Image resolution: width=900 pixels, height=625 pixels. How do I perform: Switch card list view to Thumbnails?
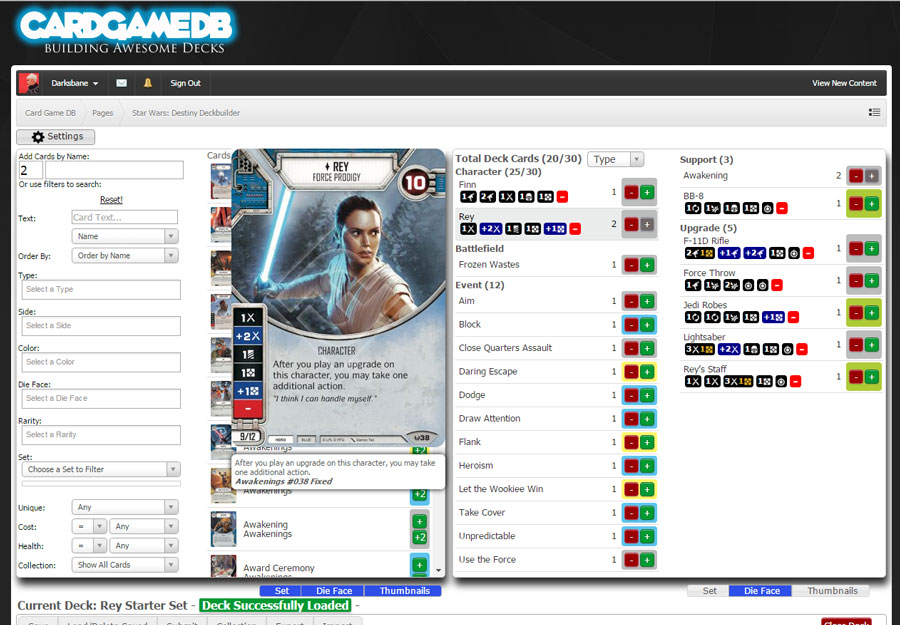click(404, 591)
